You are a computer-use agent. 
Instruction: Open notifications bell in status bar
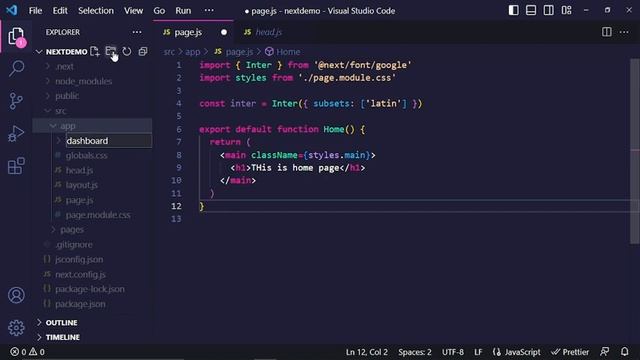point(624,351)
